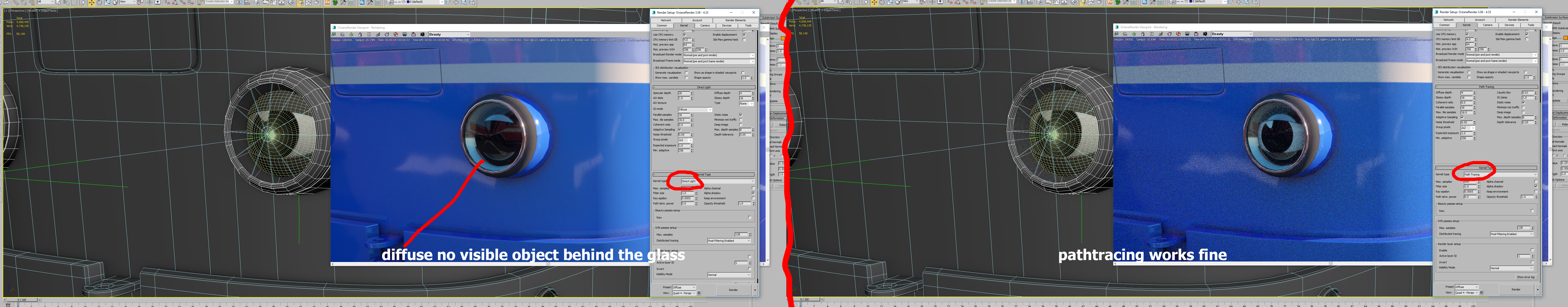Image resolution: width=1568 pixels, height=307 pixels.
Task: Click the lock icon in left viewport toolbar
Action: tap(360, 35)
